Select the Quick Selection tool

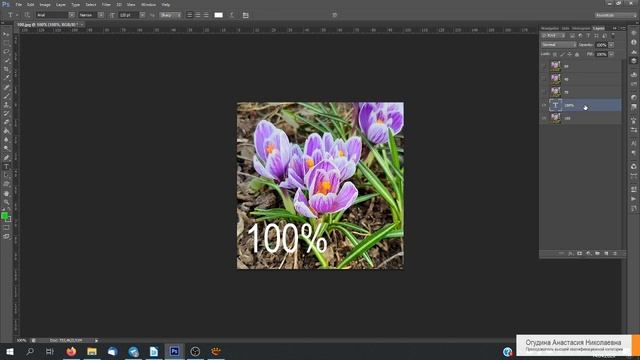pos(7,60)
